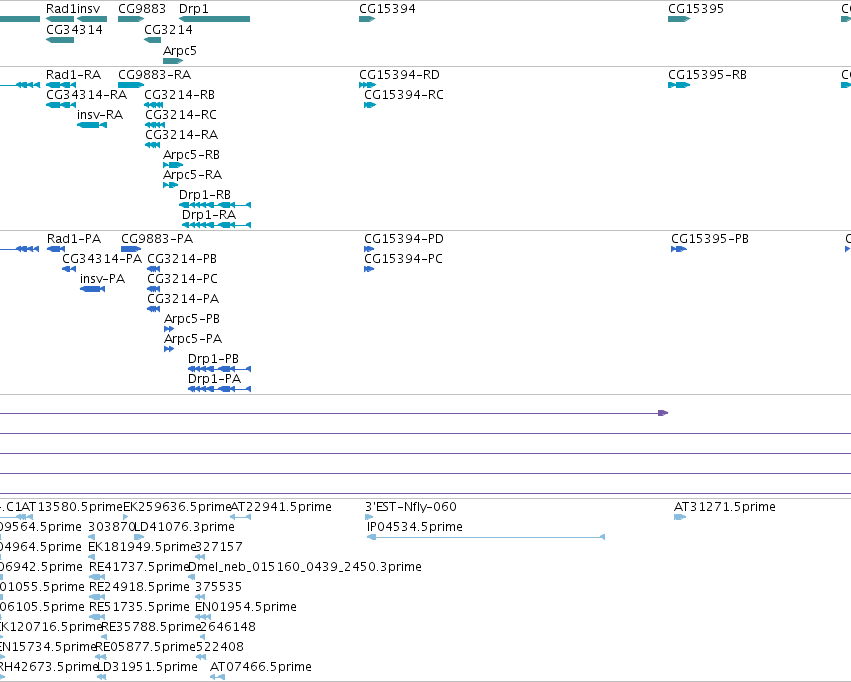
Task: Click the Drp1-RA transcript label
Action: 209,214
